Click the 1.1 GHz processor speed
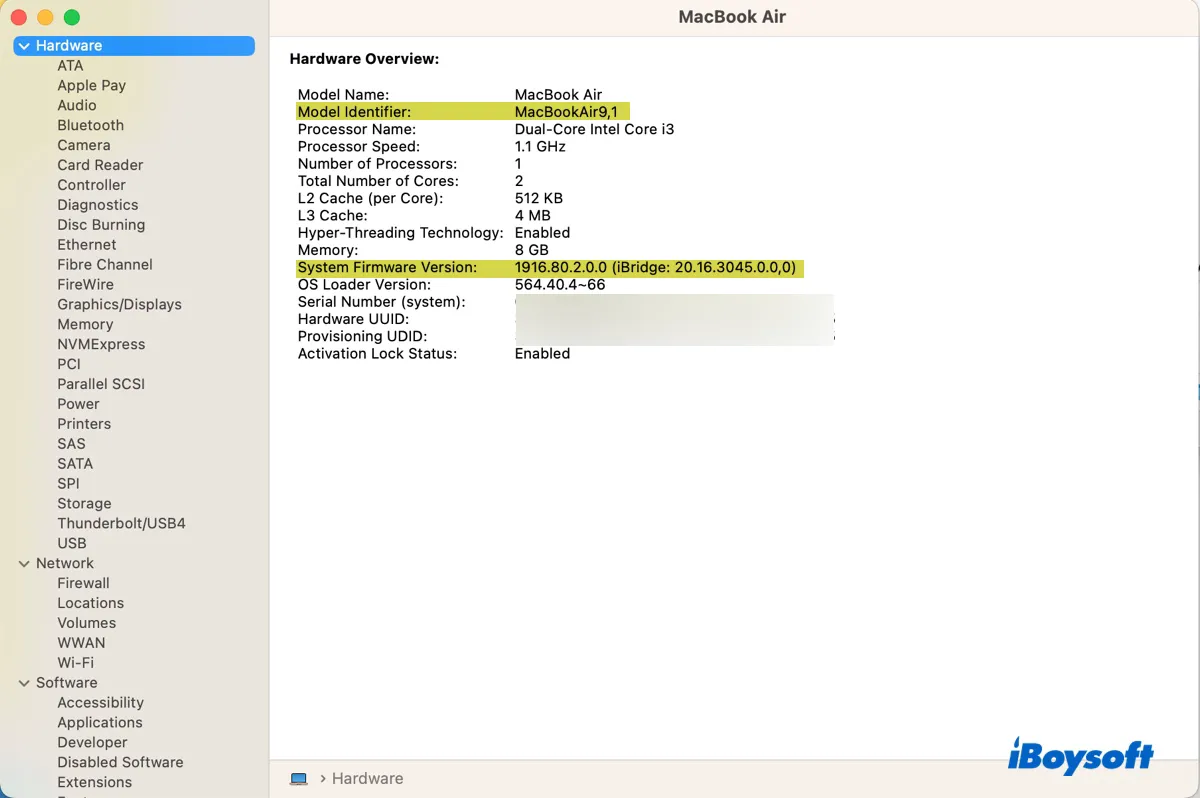The image size is (1200, 798). pyautogui.click(x=540, y=146)
